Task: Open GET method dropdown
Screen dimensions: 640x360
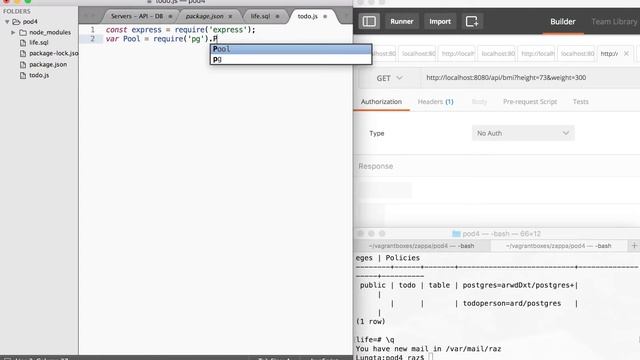Action: 389,78
